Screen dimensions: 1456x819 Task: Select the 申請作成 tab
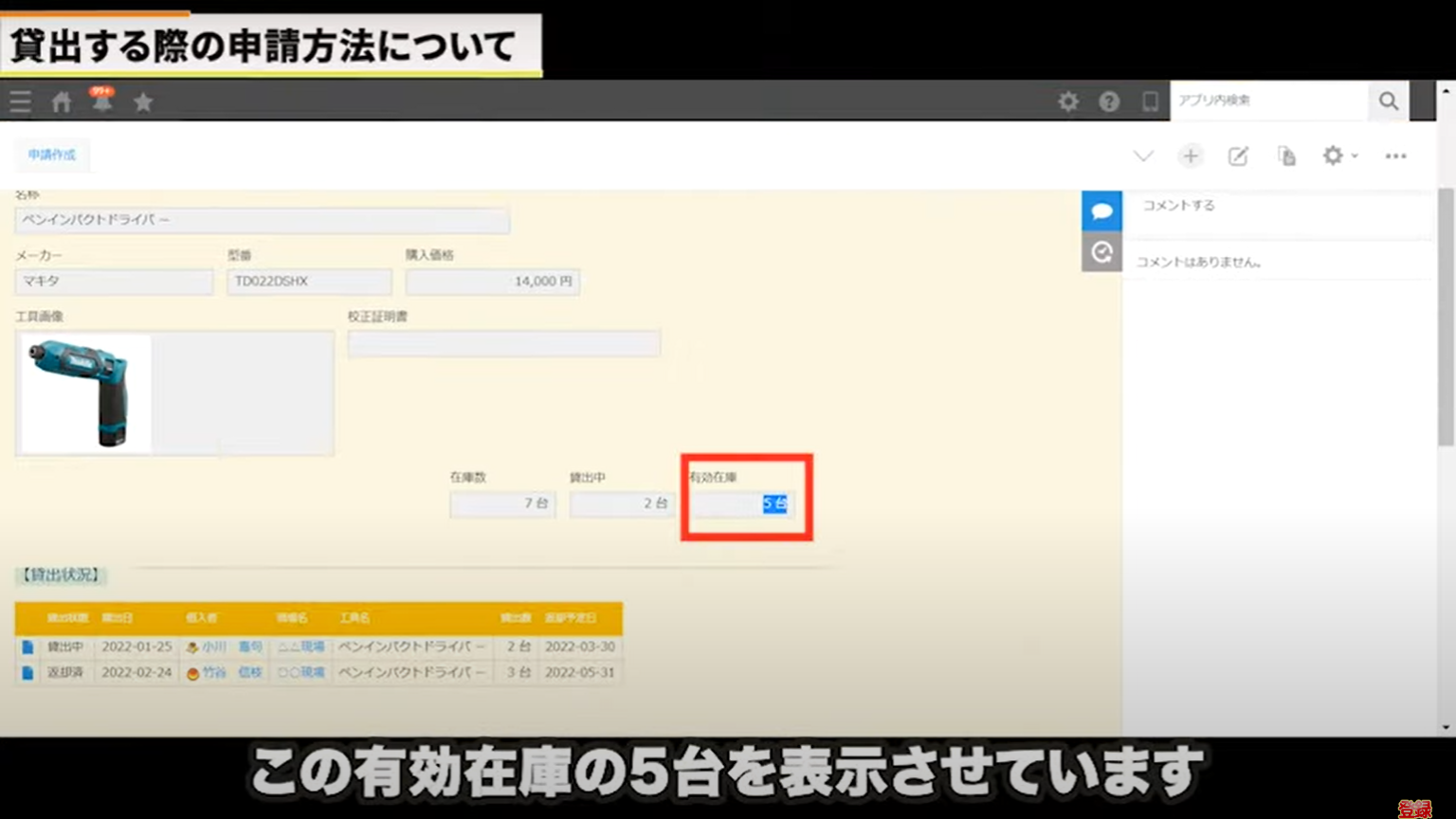coord(52,155)
